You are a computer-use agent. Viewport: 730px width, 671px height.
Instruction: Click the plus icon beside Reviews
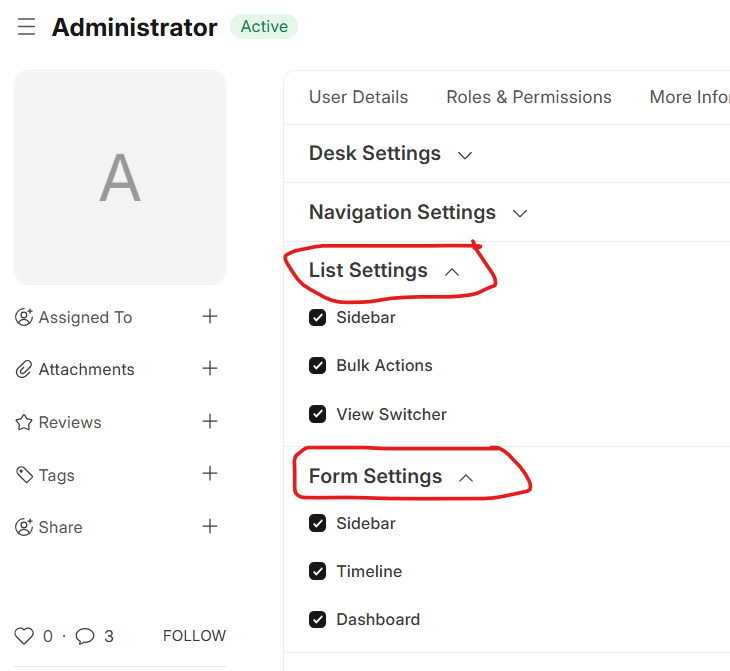pos(210,422)
